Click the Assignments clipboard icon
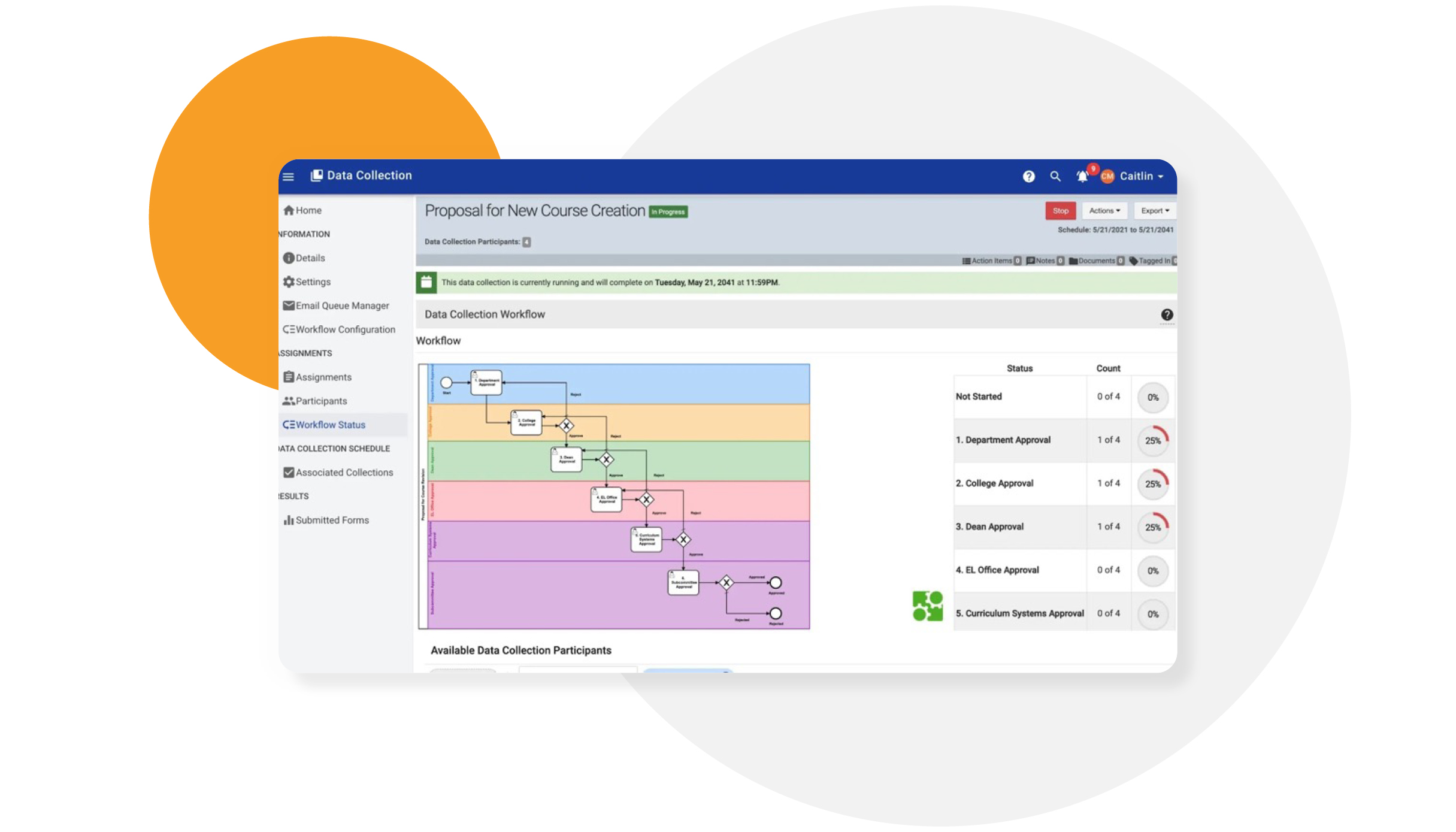This screenshot has width=1456, height=832. 289,377
